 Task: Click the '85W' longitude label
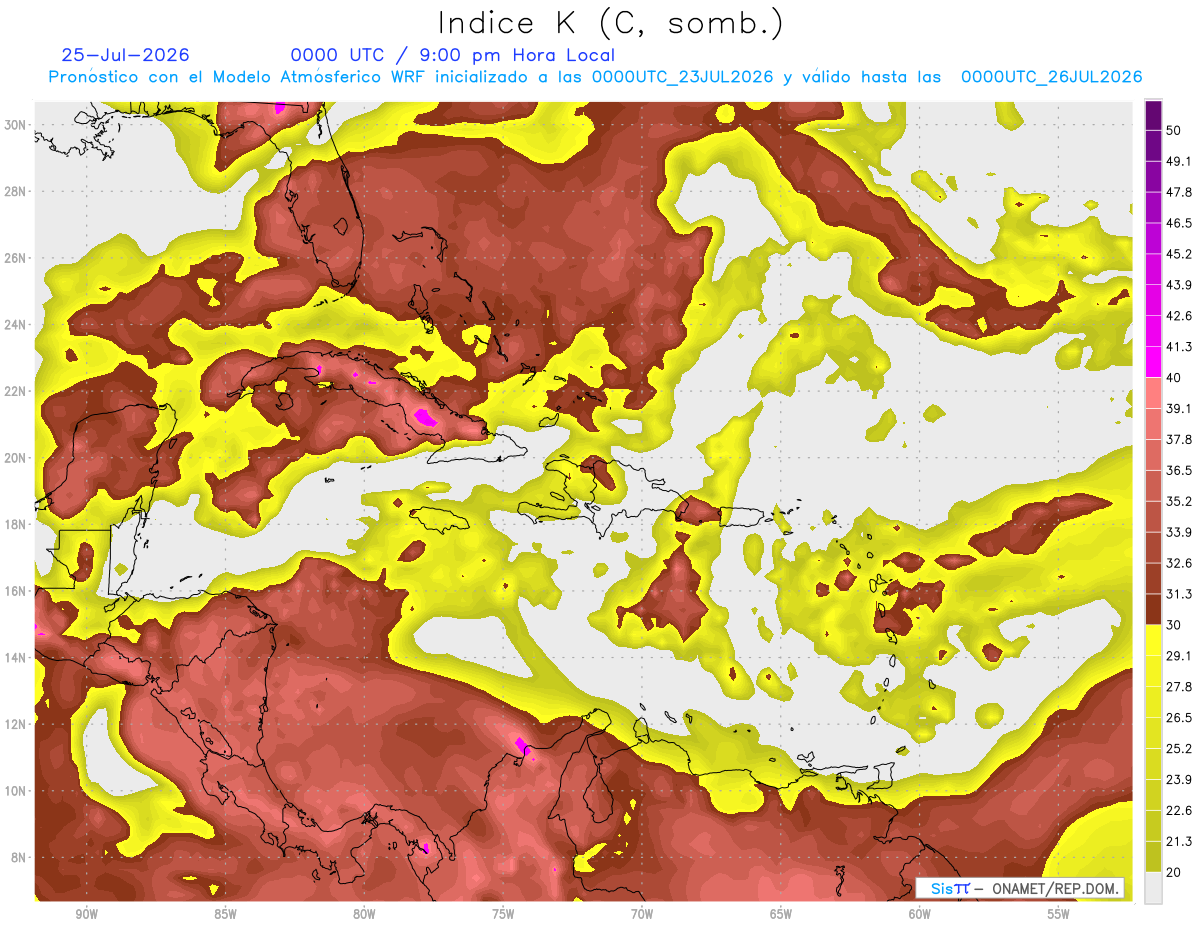click(225, 914)
